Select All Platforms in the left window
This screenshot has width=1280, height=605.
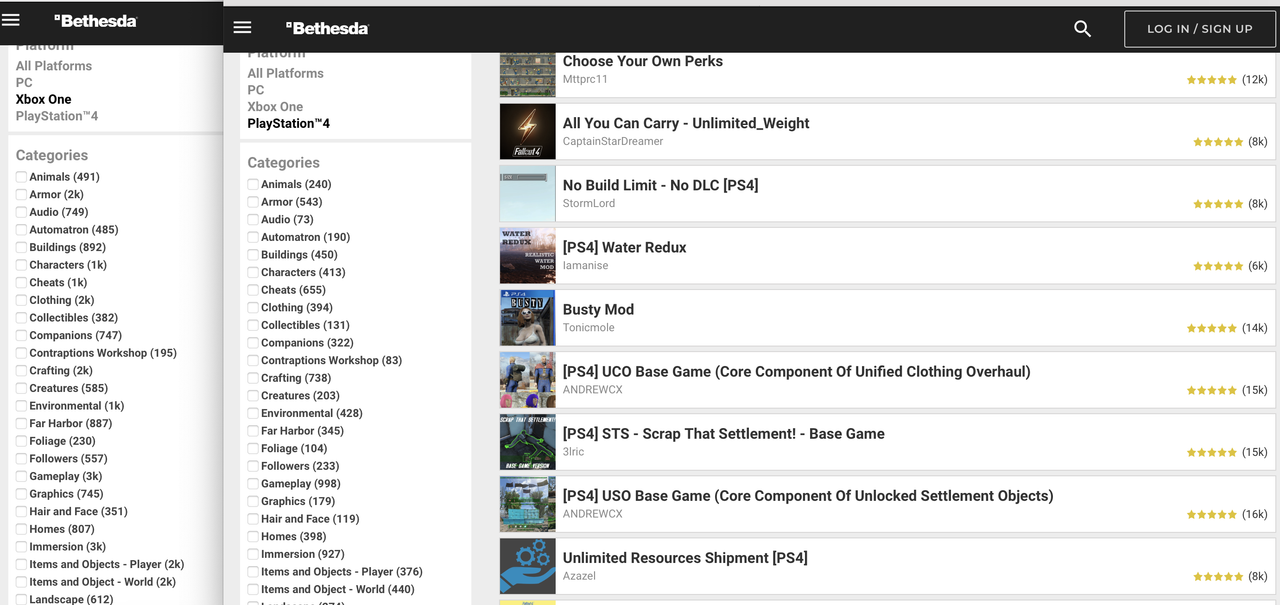54,66
